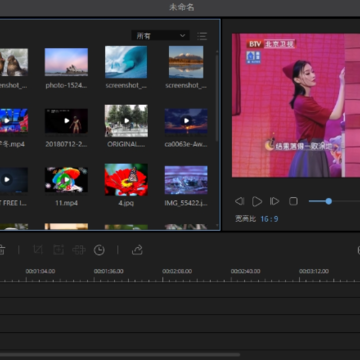Play the preview video
Screen dimensions: 360x360
pyautogui.click(x=257, y=201)
